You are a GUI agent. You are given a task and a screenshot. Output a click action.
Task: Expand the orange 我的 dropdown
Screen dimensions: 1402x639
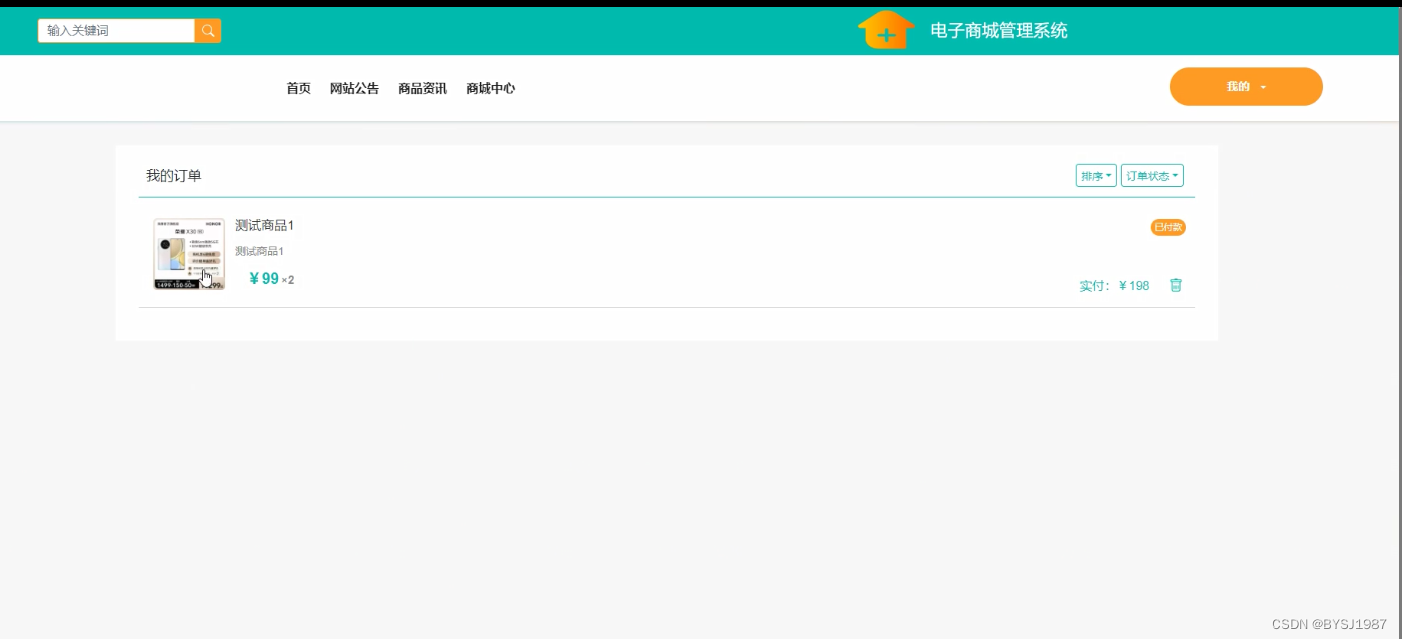(x=1246, y=87)
